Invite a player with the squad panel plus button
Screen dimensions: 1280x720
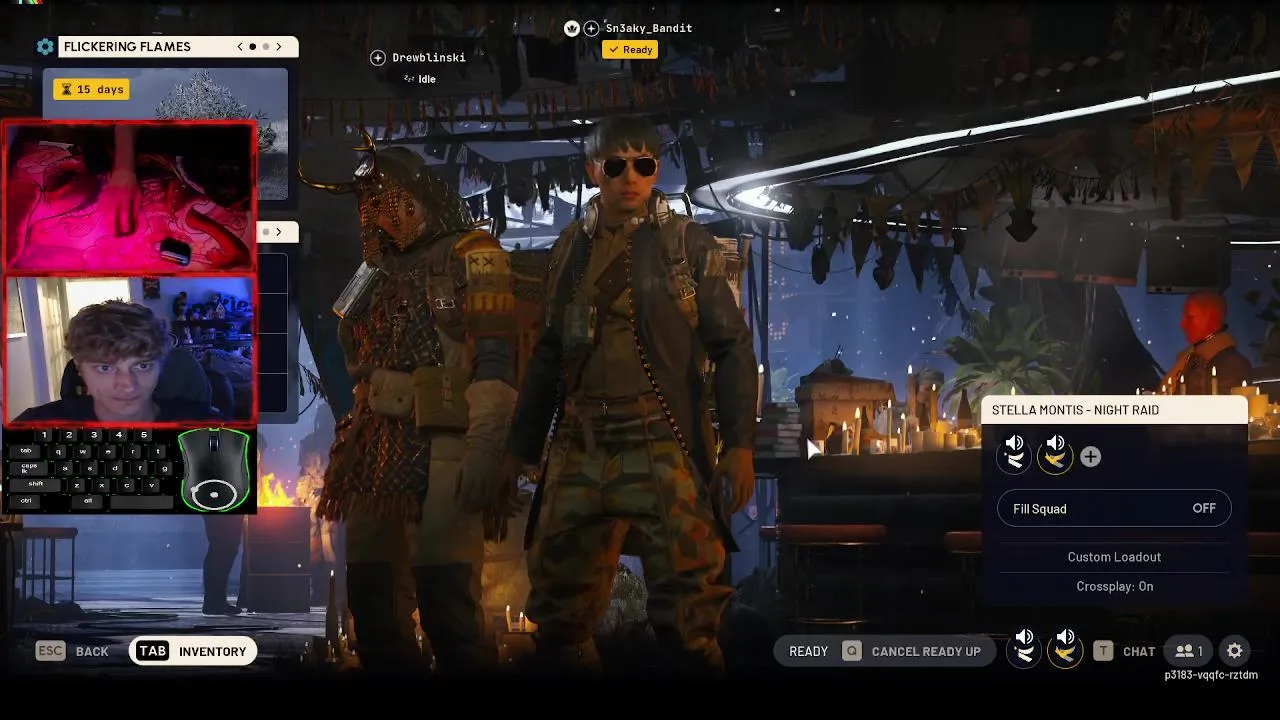[x=1090, y=457]
